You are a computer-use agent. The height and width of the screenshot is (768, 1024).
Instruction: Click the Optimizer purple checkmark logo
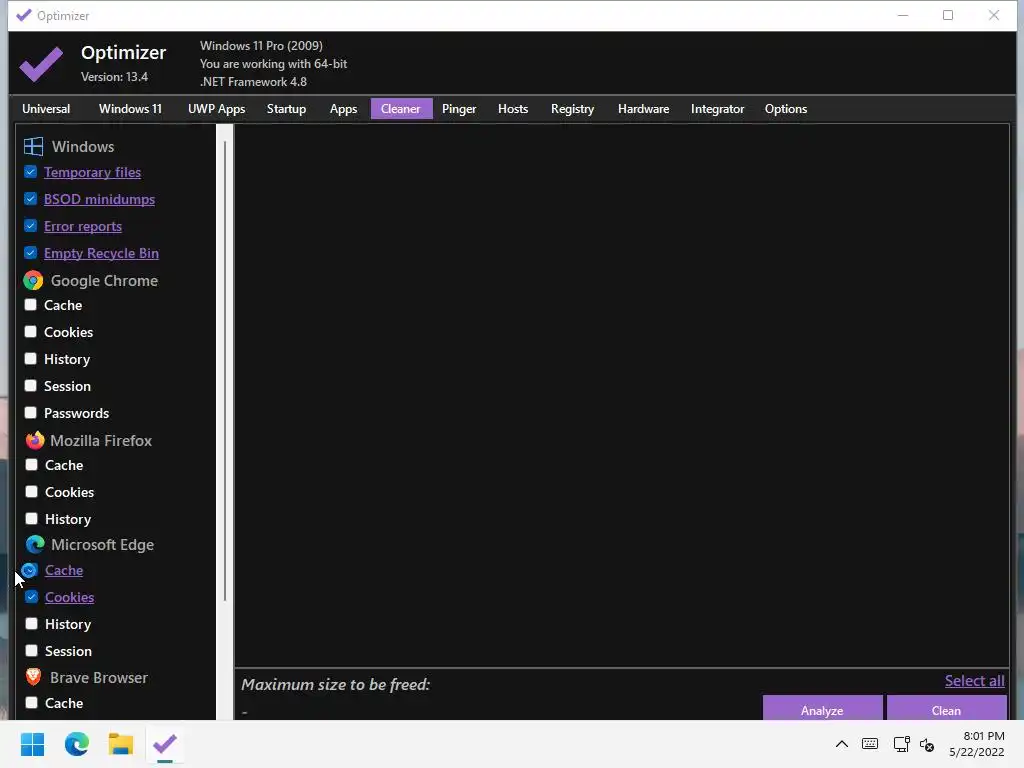click(x=41, y=64)
